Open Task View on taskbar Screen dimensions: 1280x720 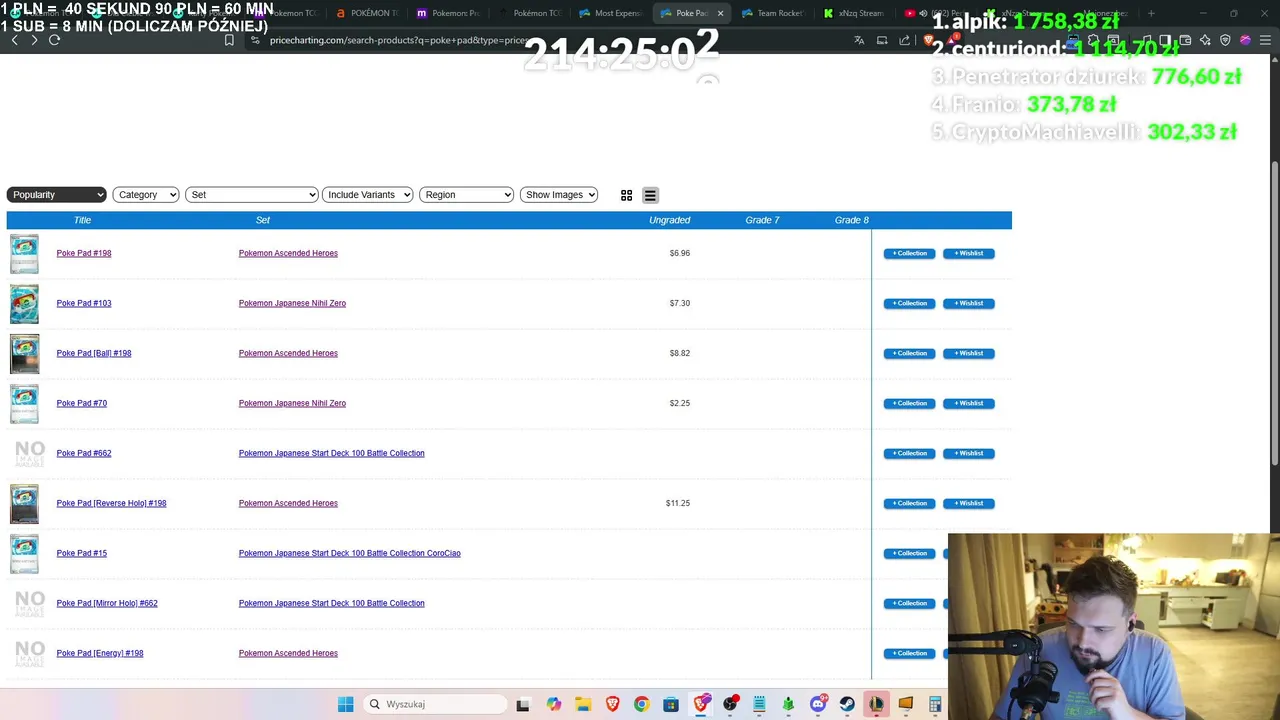tap(522, 704)
